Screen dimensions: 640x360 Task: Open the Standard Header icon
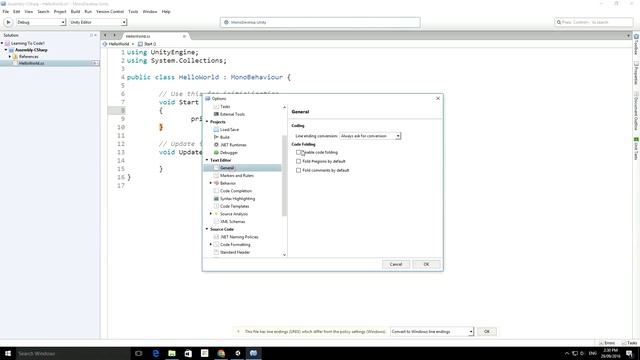coord(216,252)
